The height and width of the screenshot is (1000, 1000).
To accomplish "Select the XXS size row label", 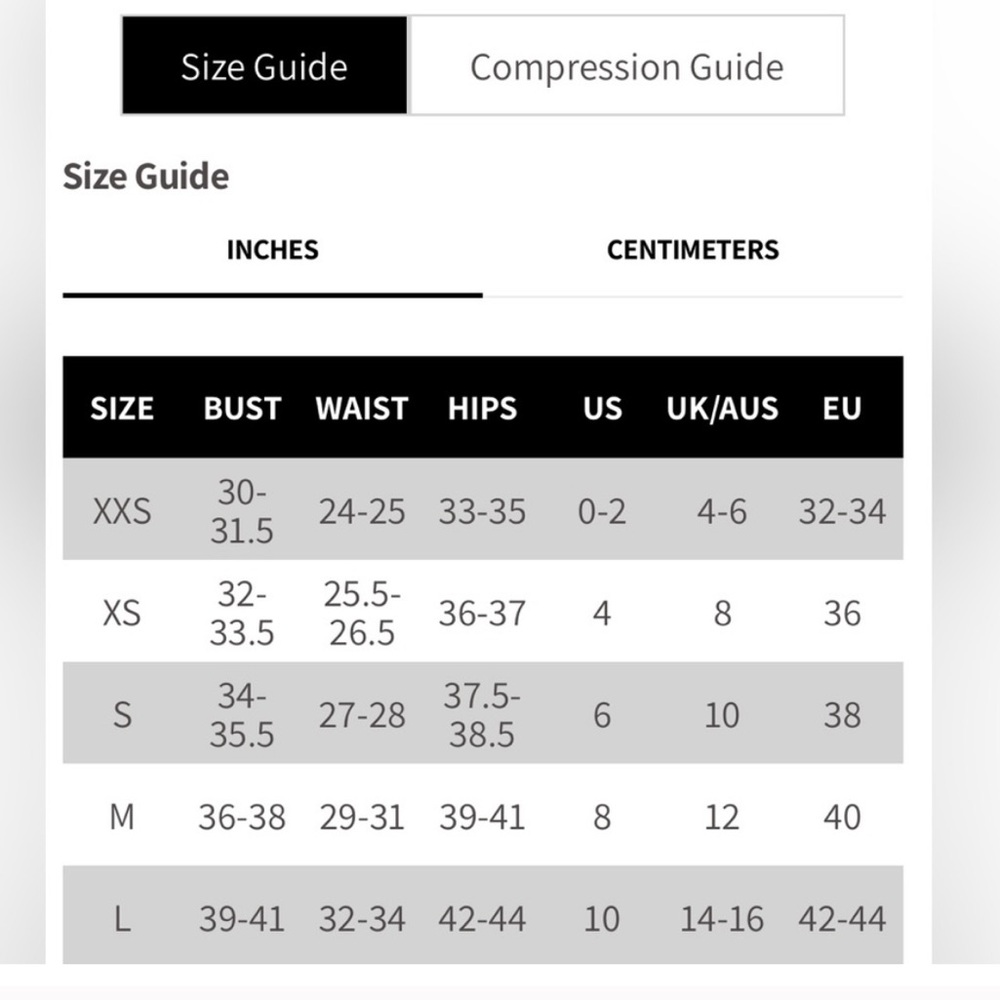I will click(122, 511).
